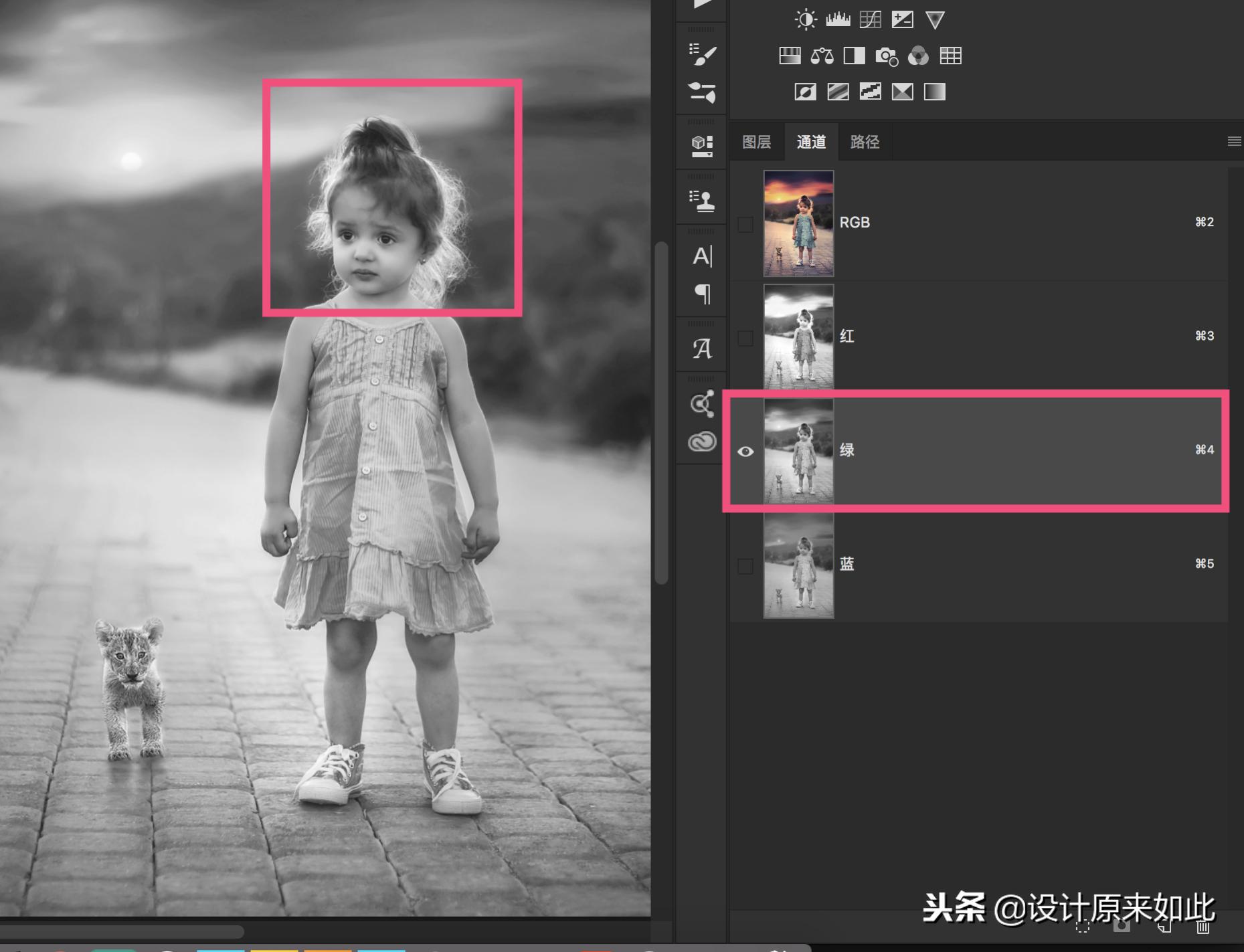Add a Levels adjustment via histogram icon
Image resolution: width=1244 pixels, height=952 pixels.
(x=838, y=19)
